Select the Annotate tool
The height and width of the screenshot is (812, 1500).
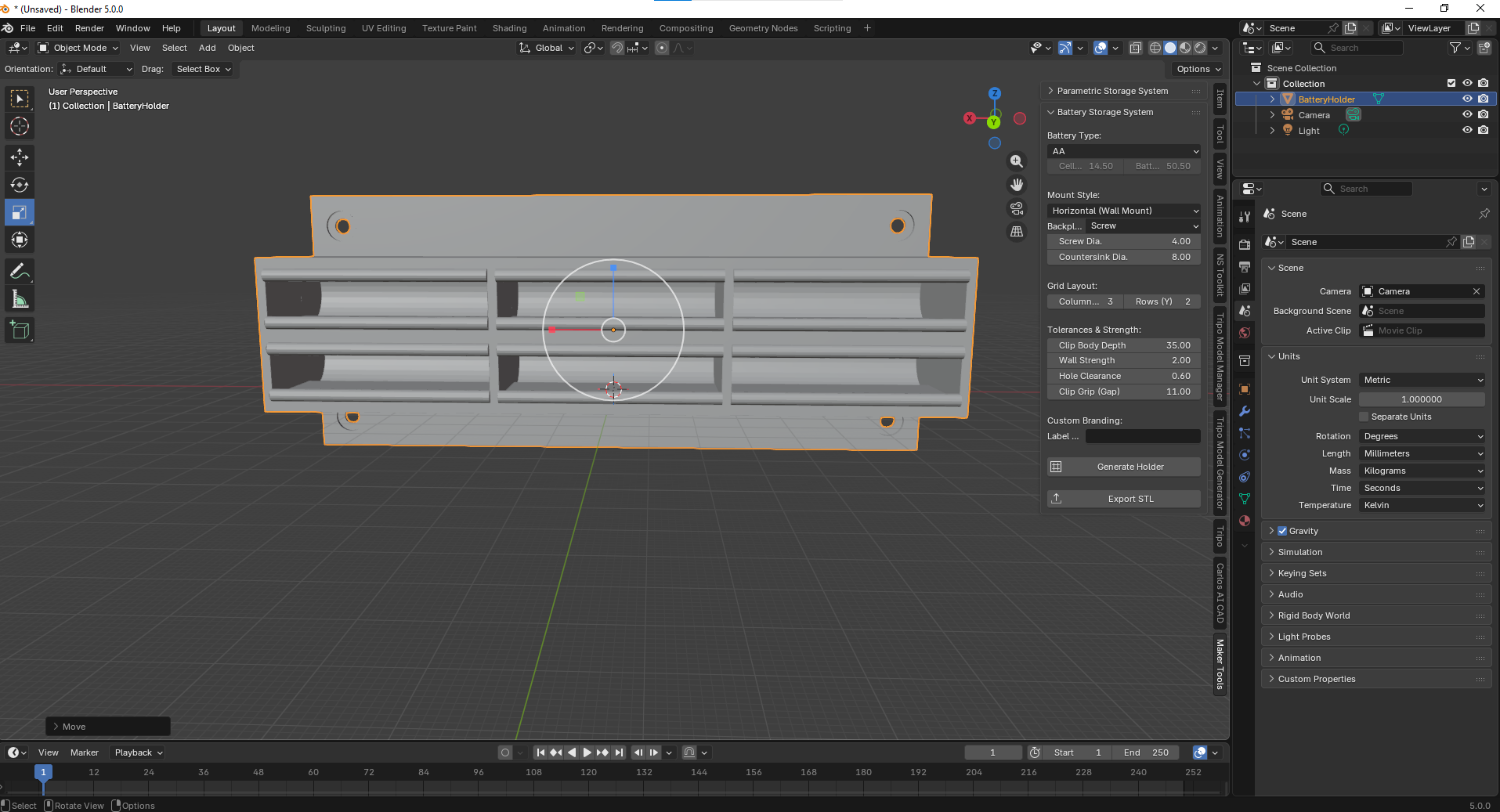(x=20, y=271)
